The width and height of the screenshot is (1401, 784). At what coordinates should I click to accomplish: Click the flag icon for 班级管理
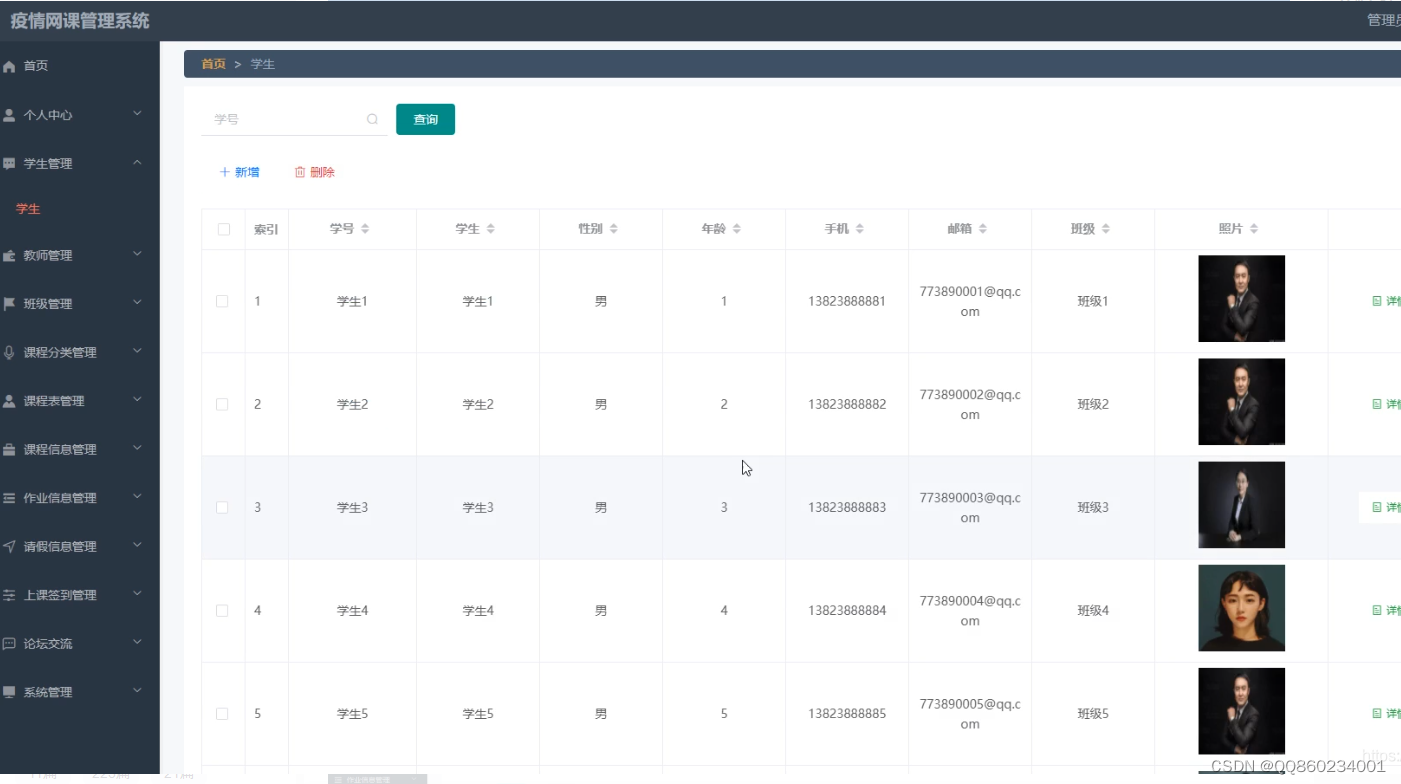pyautogui.click(x=9, y=304)
